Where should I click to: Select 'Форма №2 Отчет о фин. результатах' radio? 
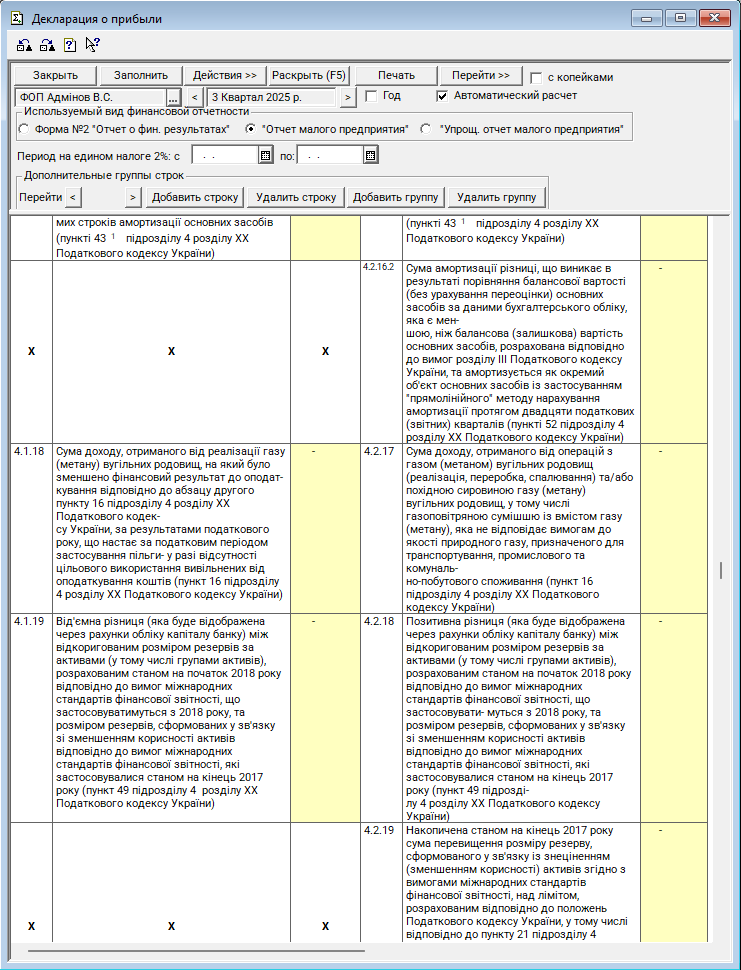click(x=24, y=129)
